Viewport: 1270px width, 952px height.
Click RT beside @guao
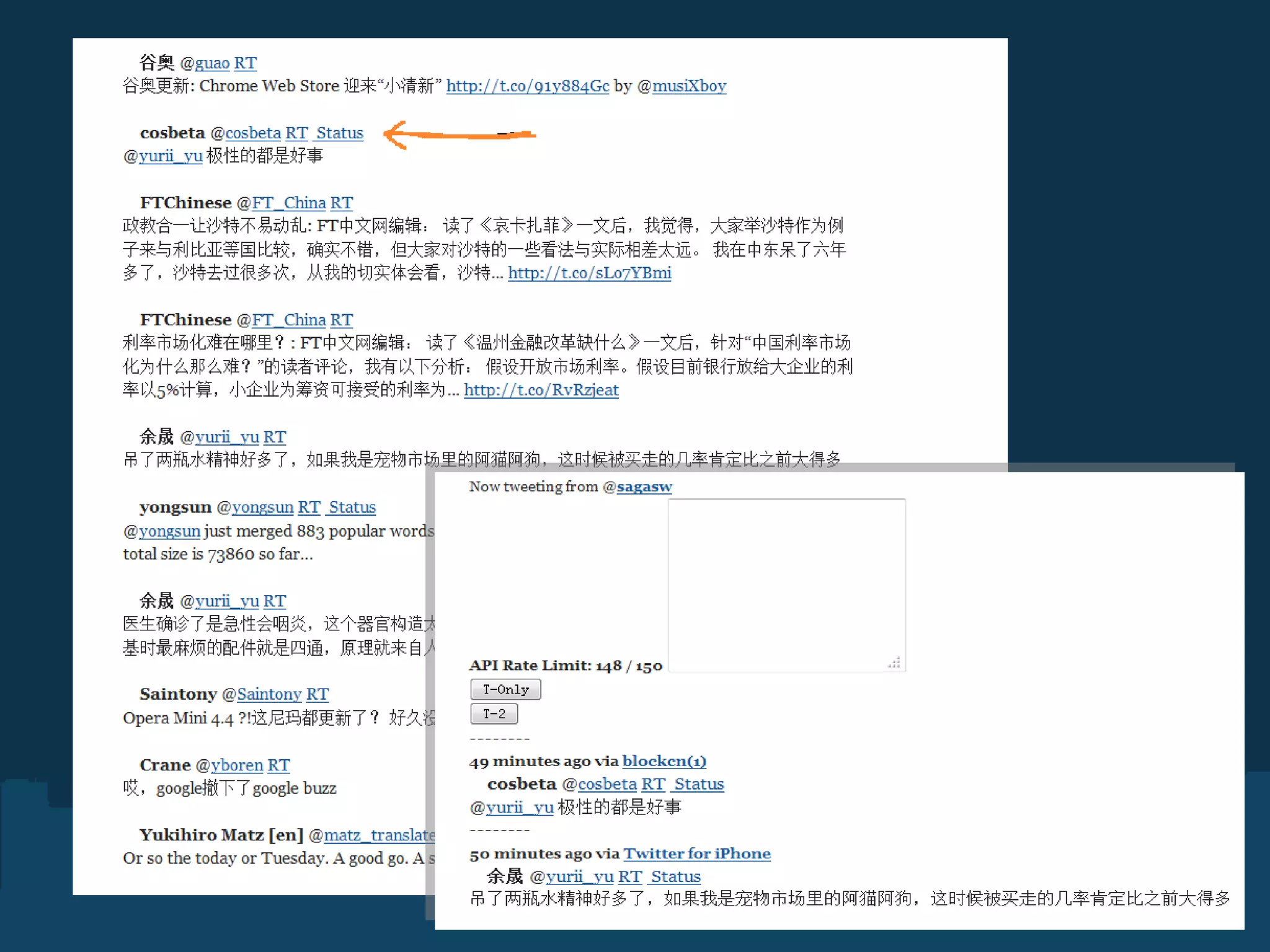[x=245, y=63]
